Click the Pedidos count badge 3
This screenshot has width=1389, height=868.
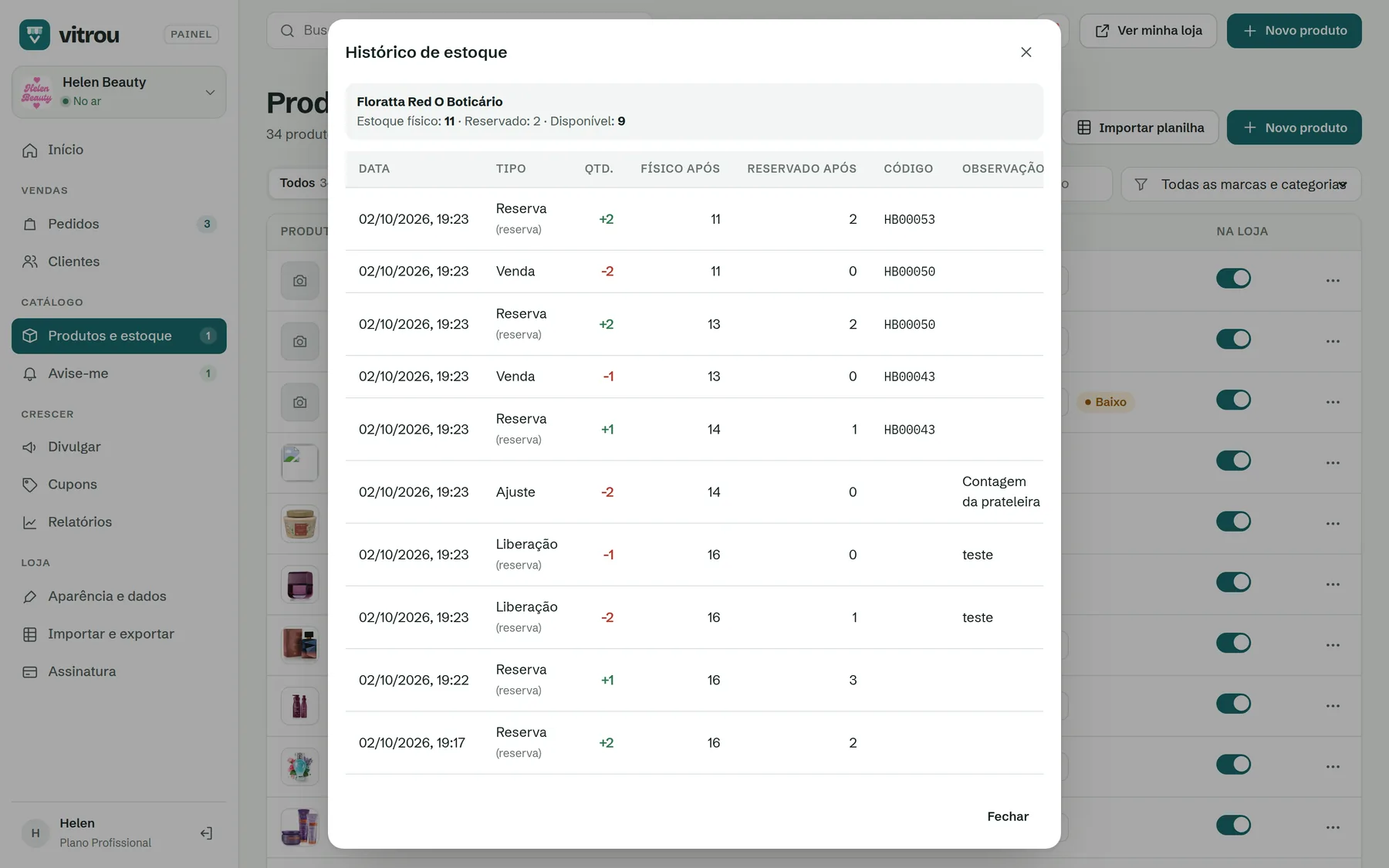pyautogui.click(x=207, y=224)
